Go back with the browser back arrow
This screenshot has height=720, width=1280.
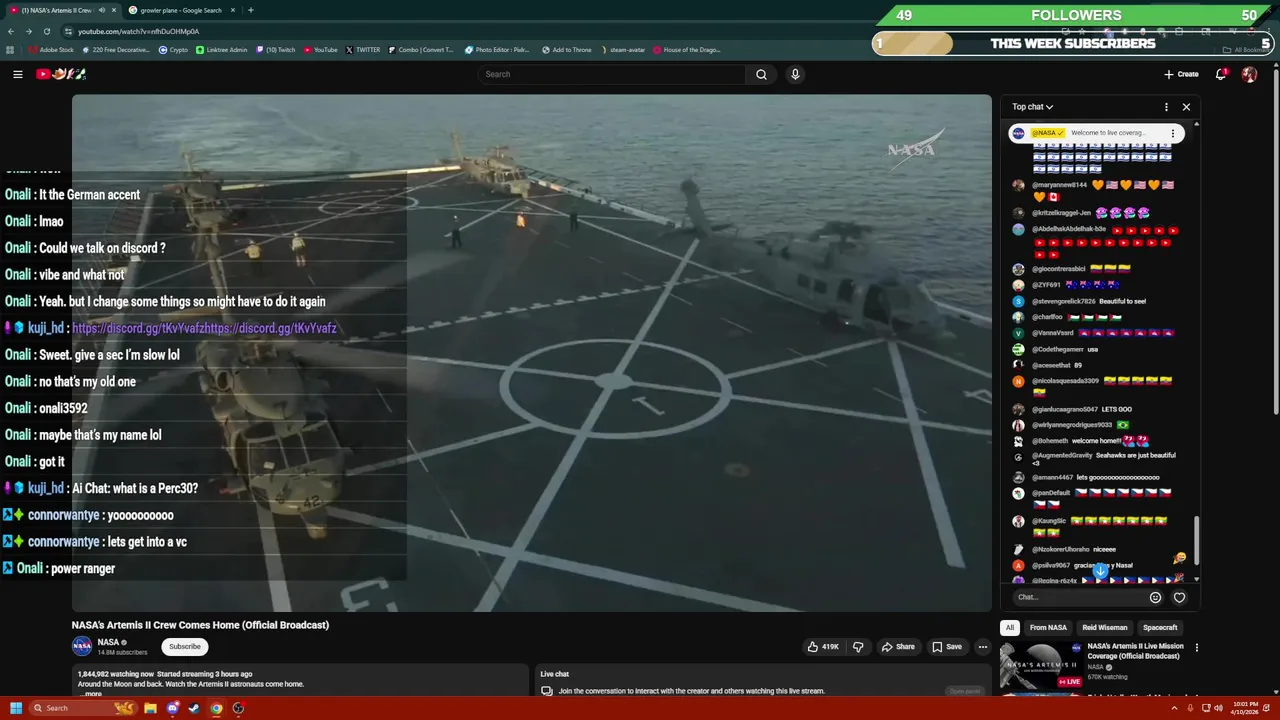click(12, 31)
